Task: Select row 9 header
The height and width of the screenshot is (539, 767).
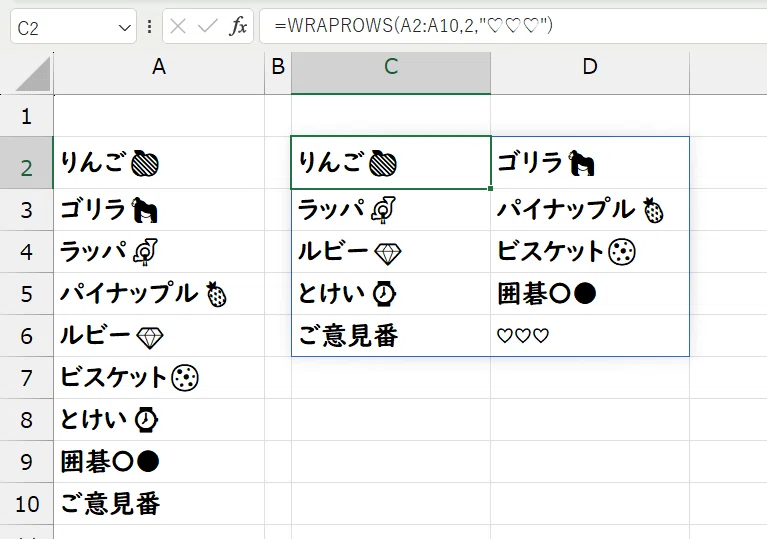Action: 26,462
